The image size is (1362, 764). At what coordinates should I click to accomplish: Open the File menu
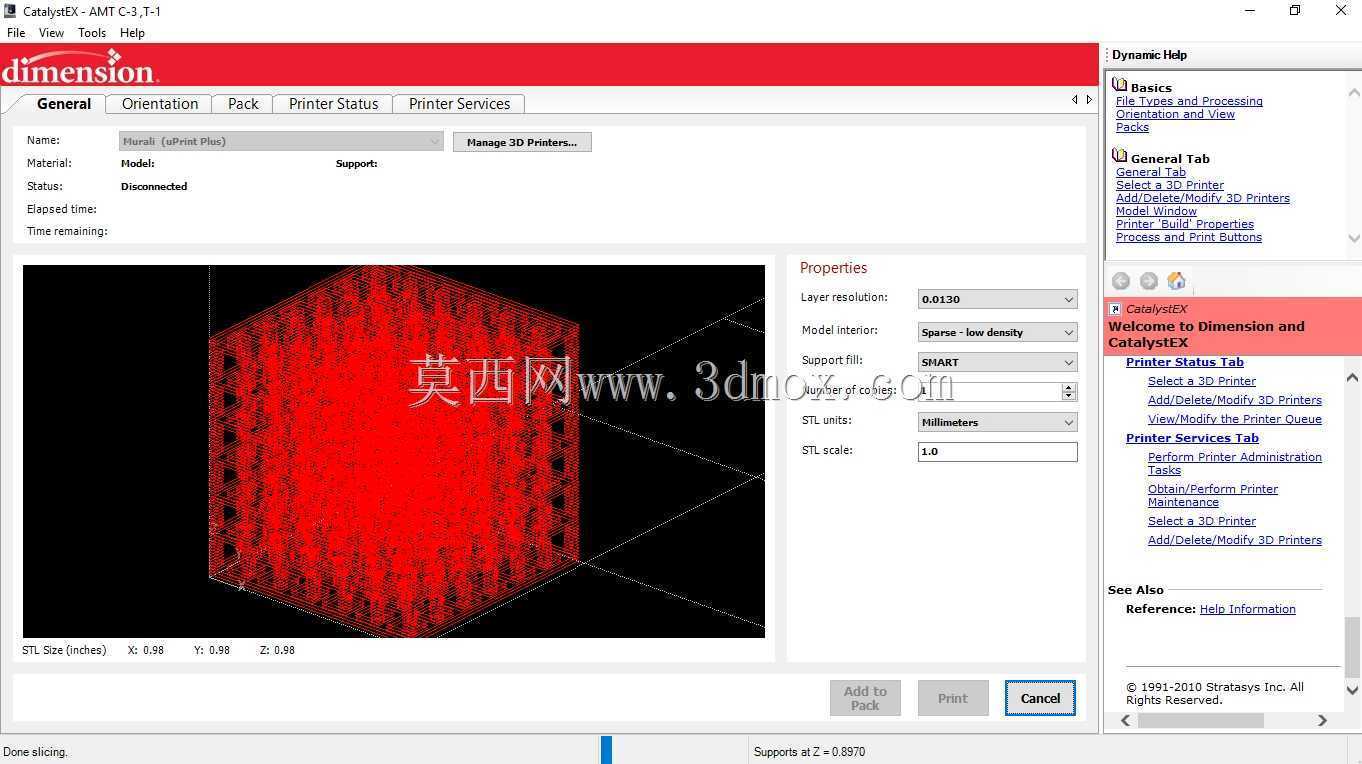pyautogui.click(x=16, y=33)
